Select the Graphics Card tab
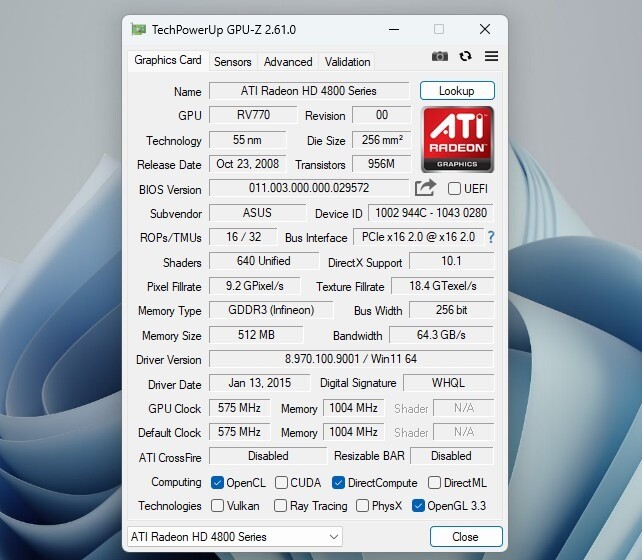 [168, 60]
